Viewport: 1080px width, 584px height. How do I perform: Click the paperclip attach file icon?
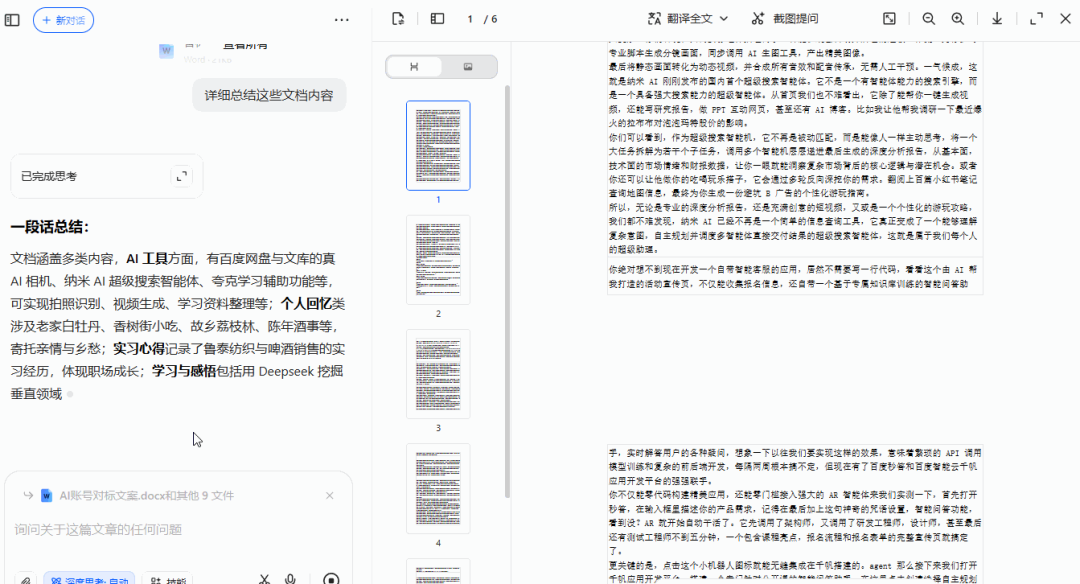(25, 580)
